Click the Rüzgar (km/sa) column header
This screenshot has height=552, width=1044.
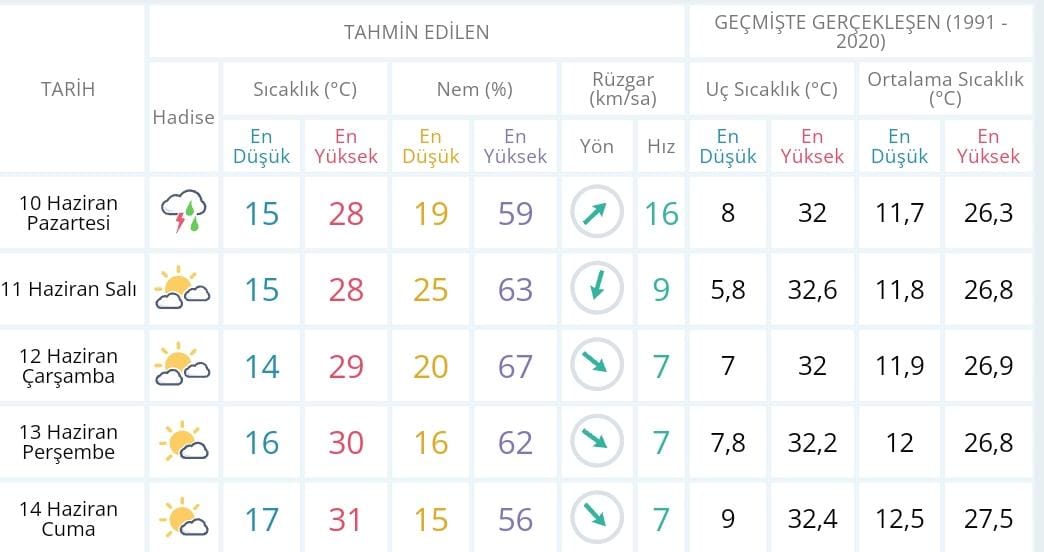coord(623,89)
